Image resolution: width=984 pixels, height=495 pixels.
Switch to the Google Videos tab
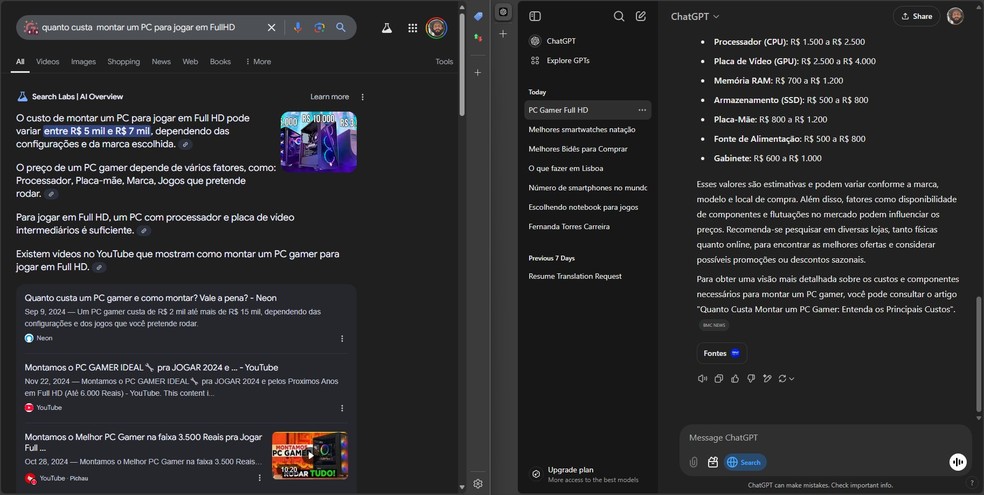click(48, 61)
